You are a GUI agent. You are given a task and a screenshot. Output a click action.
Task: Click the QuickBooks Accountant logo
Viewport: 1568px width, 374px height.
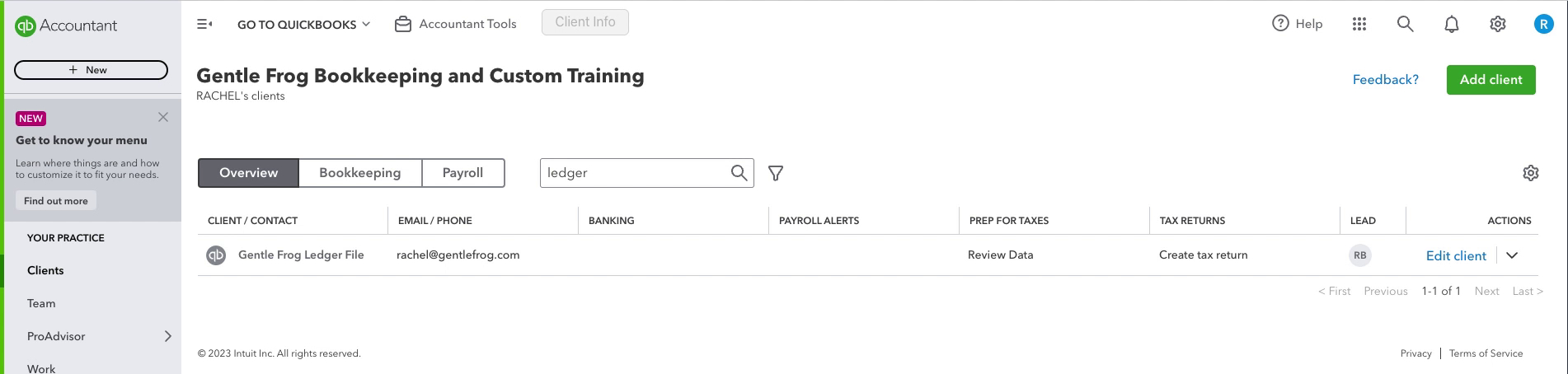(66, 26)
